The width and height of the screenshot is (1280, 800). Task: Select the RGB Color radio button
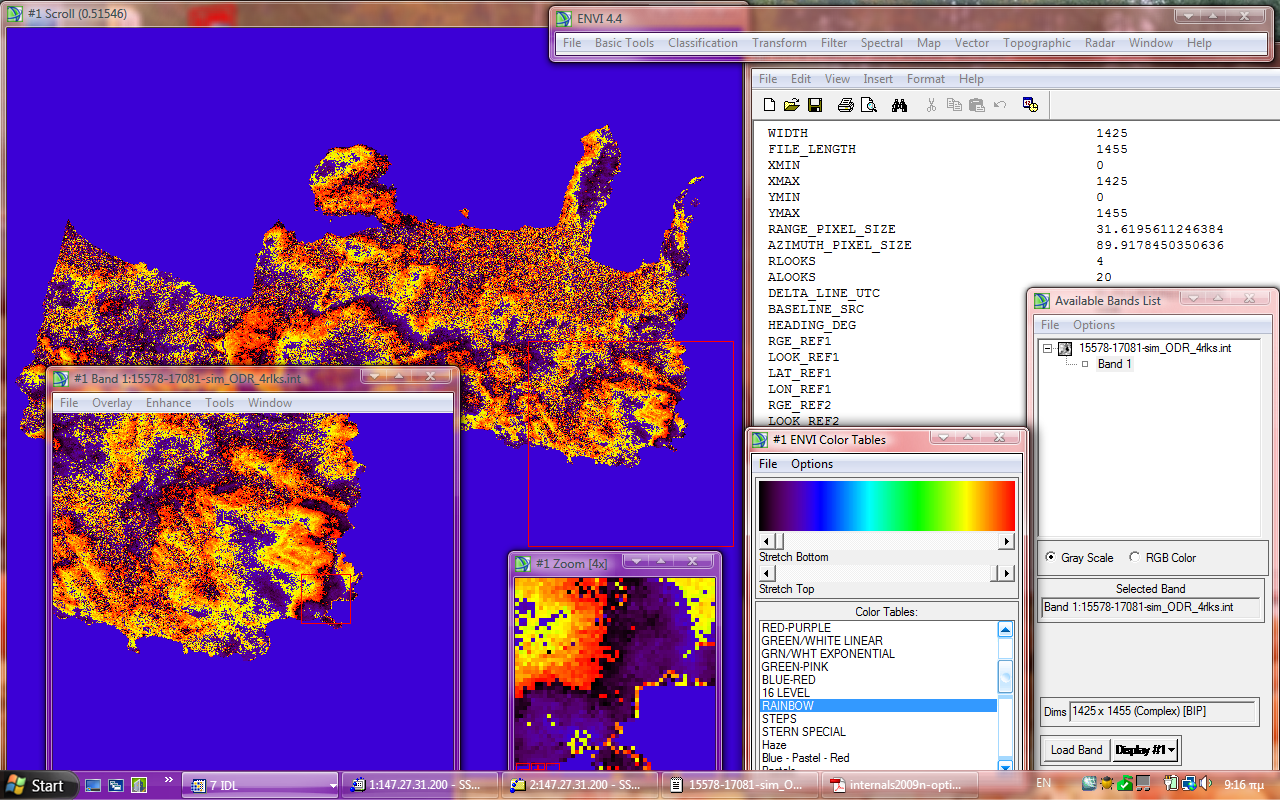[1135, 557]
